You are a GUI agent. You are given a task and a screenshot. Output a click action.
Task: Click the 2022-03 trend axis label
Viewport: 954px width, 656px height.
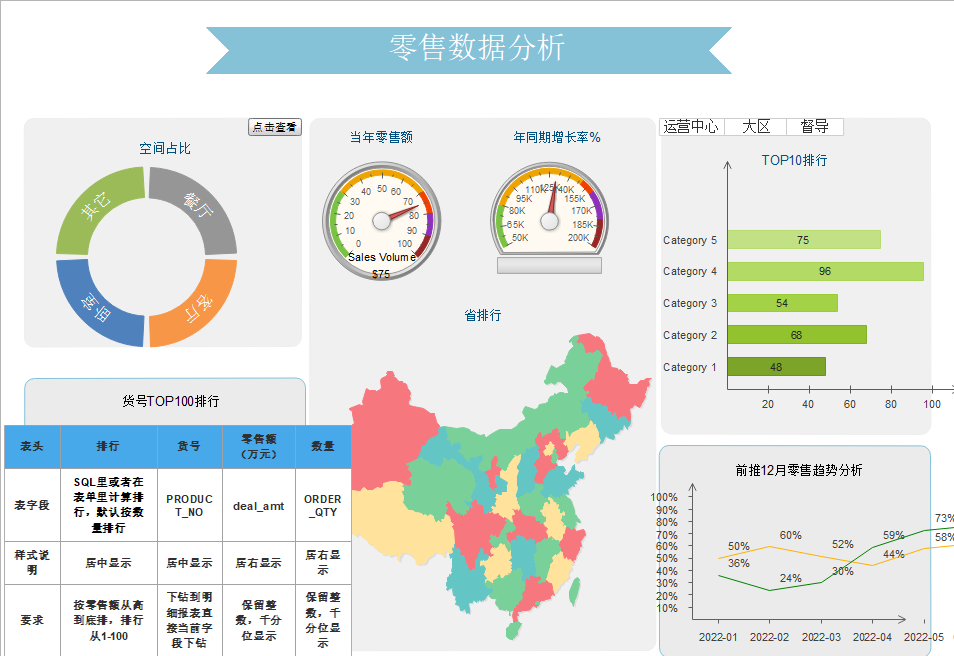tap(821, 637)
